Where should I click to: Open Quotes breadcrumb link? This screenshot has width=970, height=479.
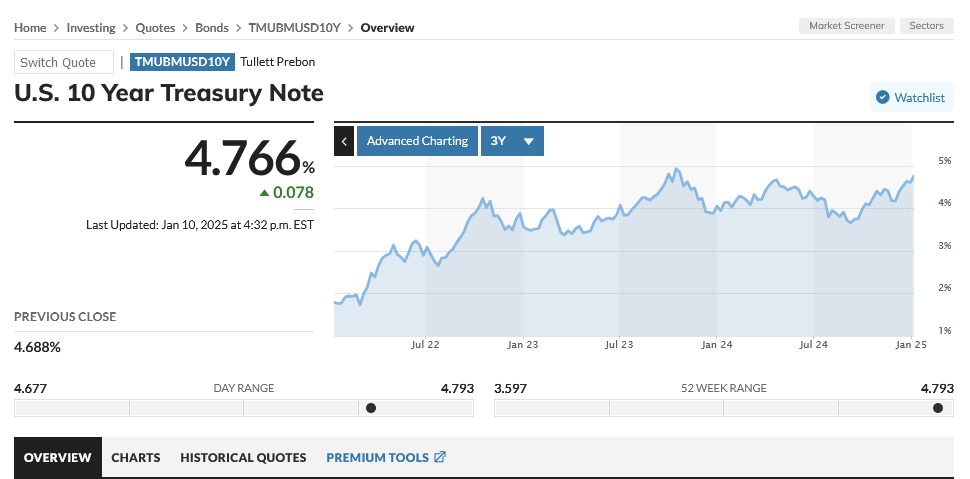pos(157,28)
